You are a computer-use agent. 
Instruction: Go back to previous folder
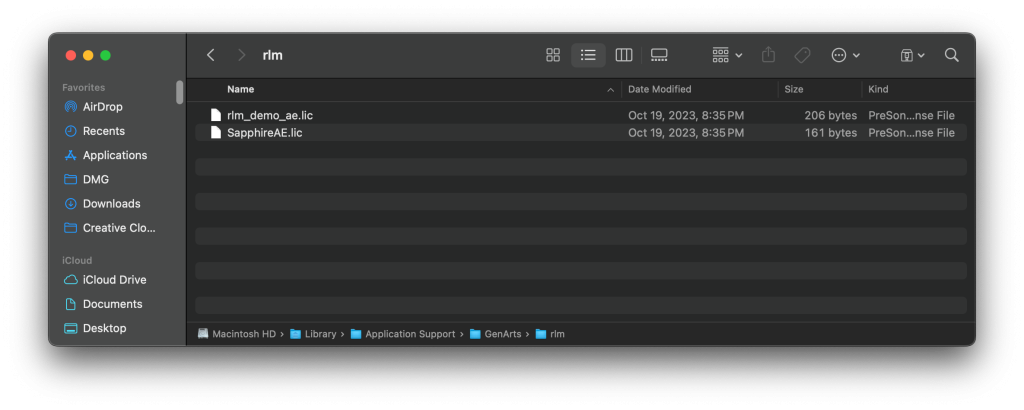coord(210,55)
